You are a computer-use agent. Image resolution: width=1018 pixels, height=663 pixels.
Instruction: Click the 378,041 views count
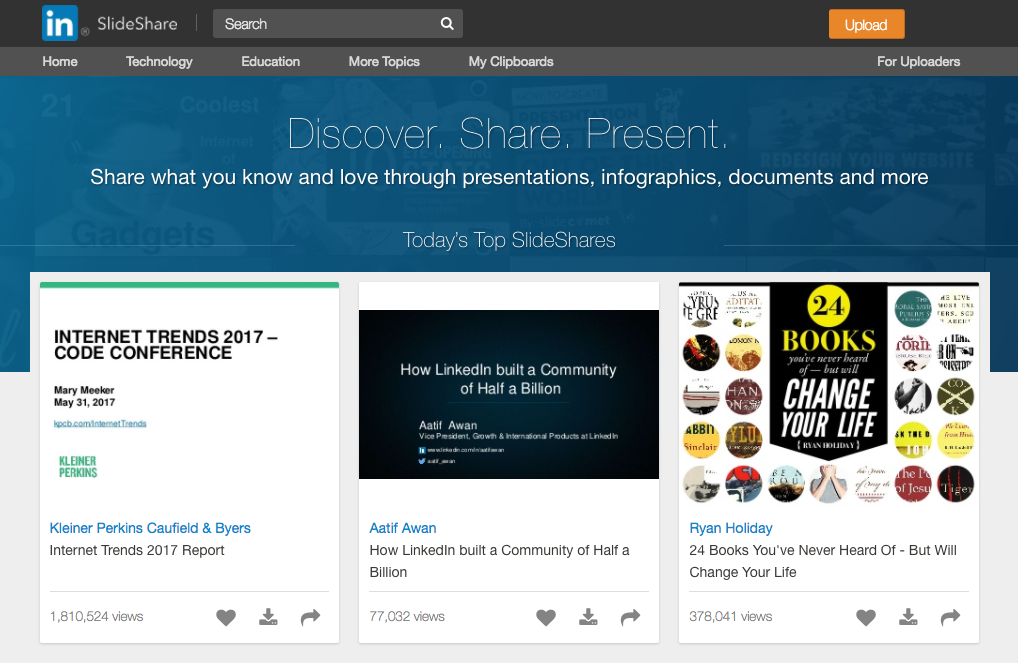731,616
